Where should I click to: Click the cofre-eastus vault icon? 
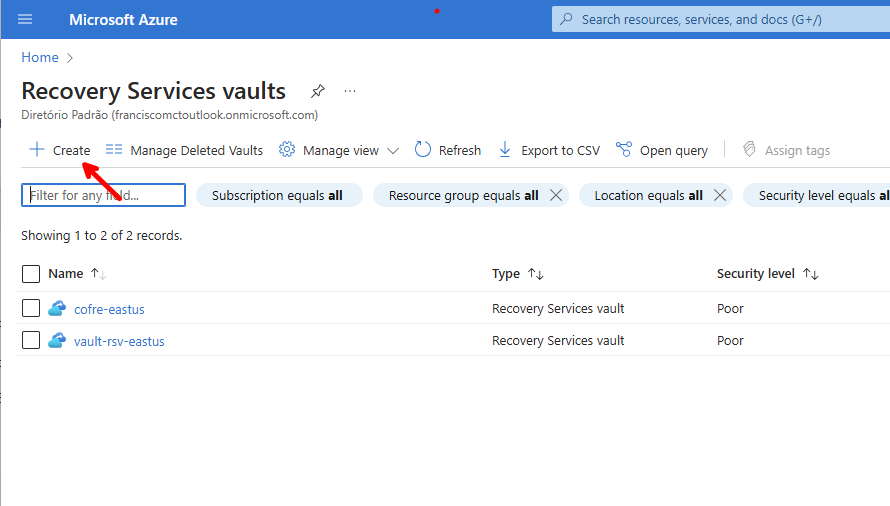57,309
